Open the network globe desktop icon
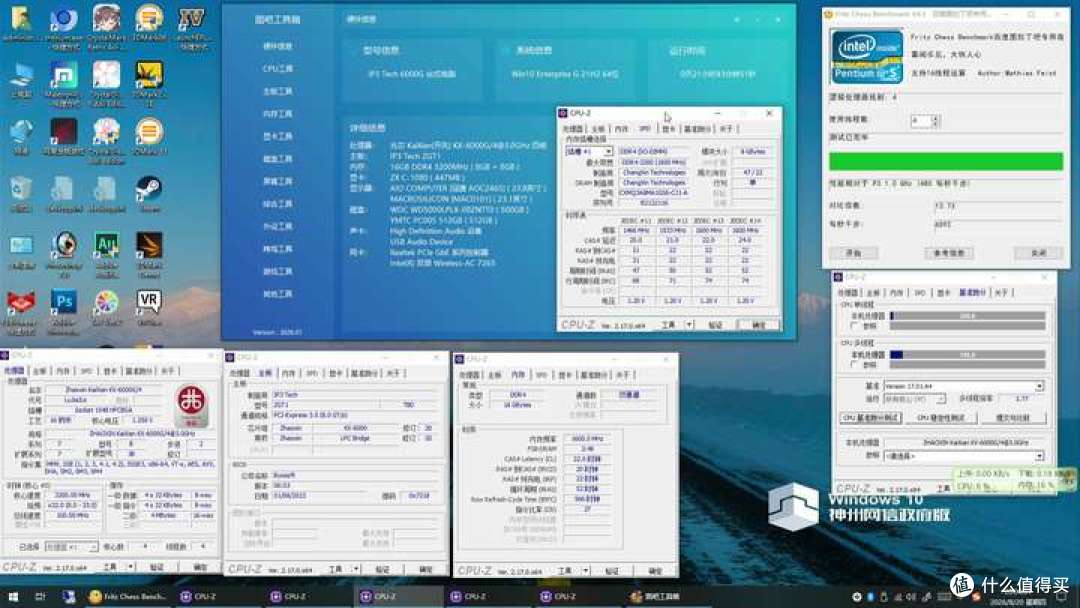 (21, 132)
